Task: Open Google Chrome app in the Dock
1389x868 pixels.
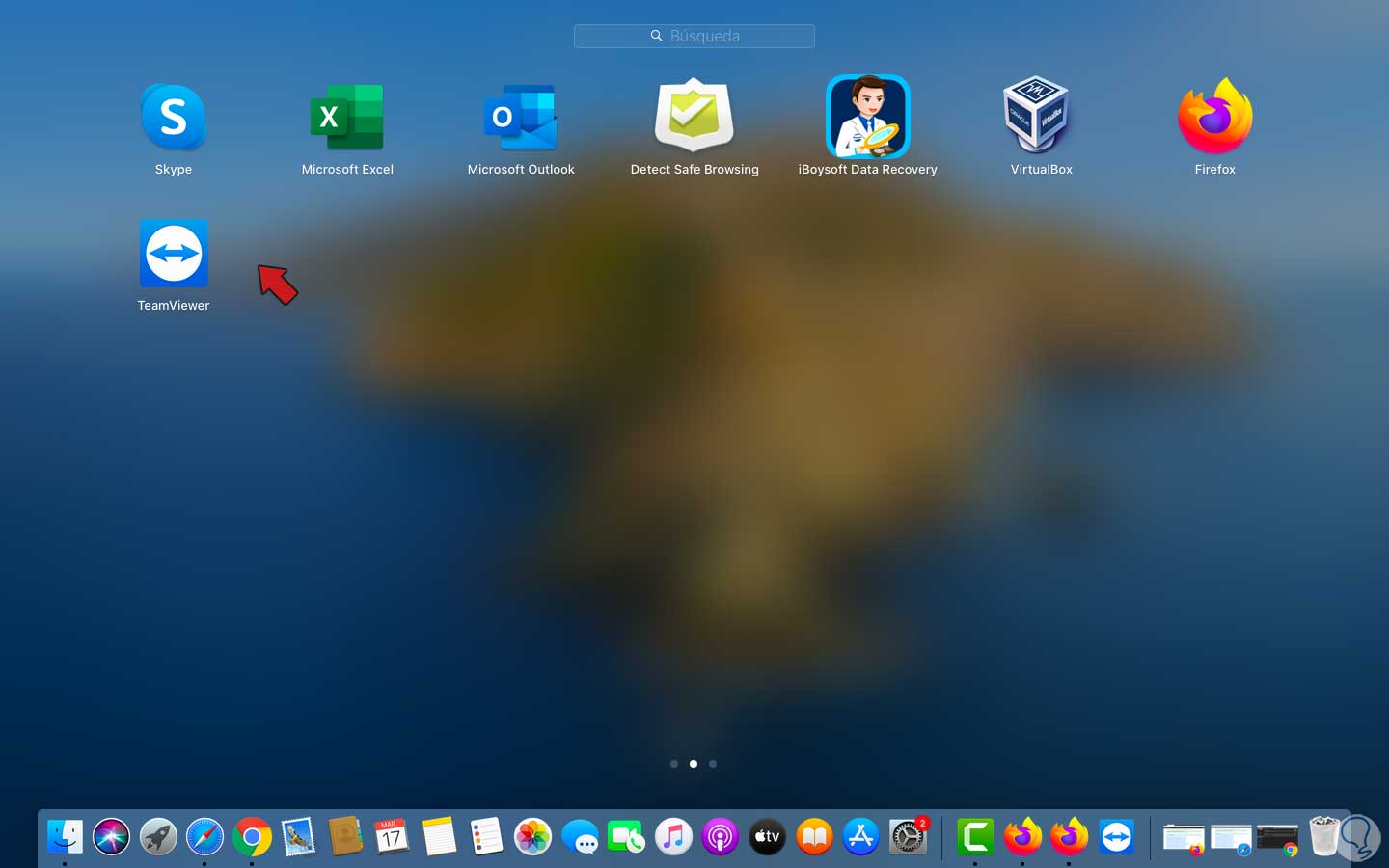Action: tap(252, 836)
